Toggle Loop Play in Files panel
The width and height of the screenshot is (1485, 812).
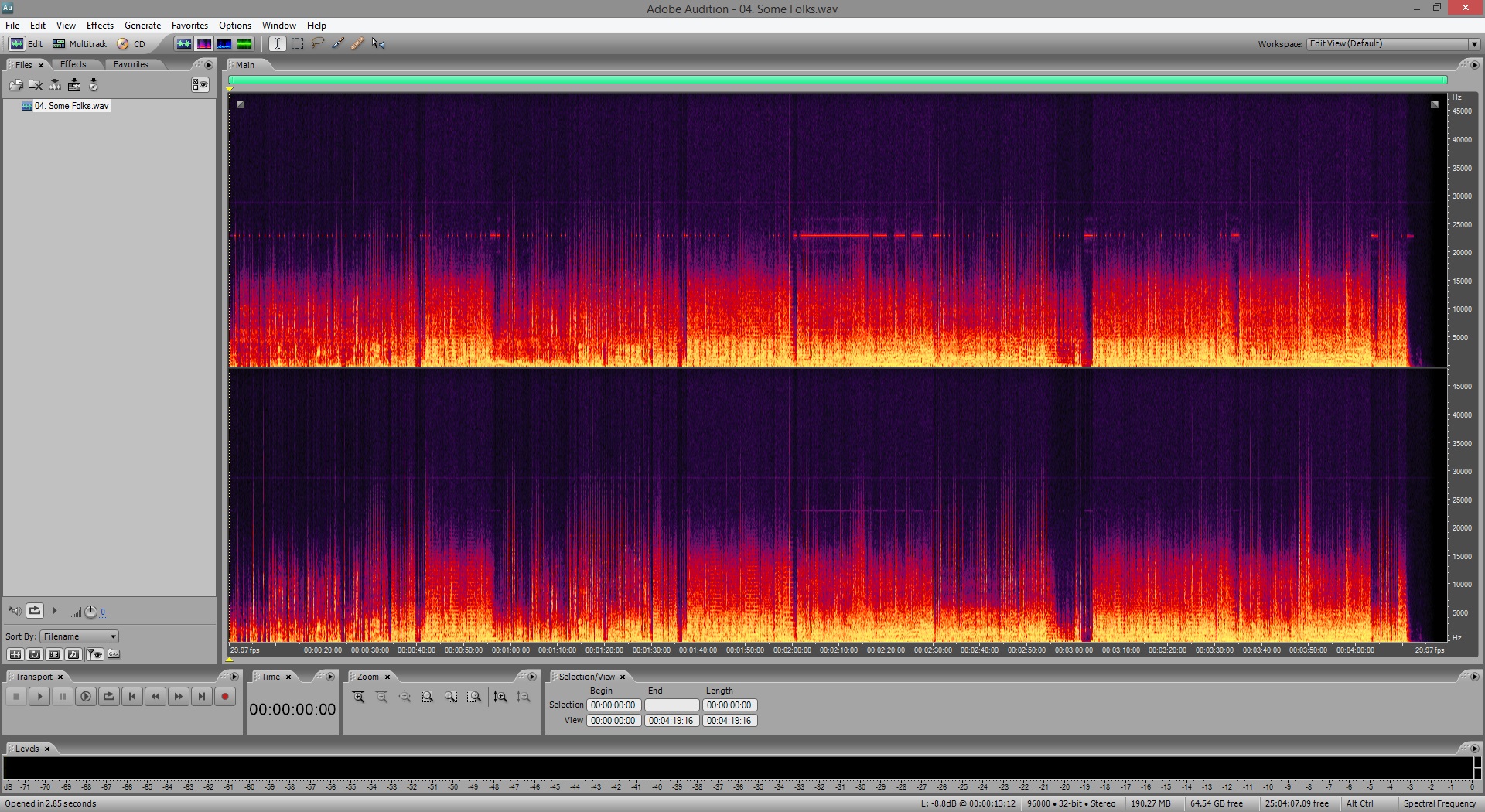tap(35, 611)
